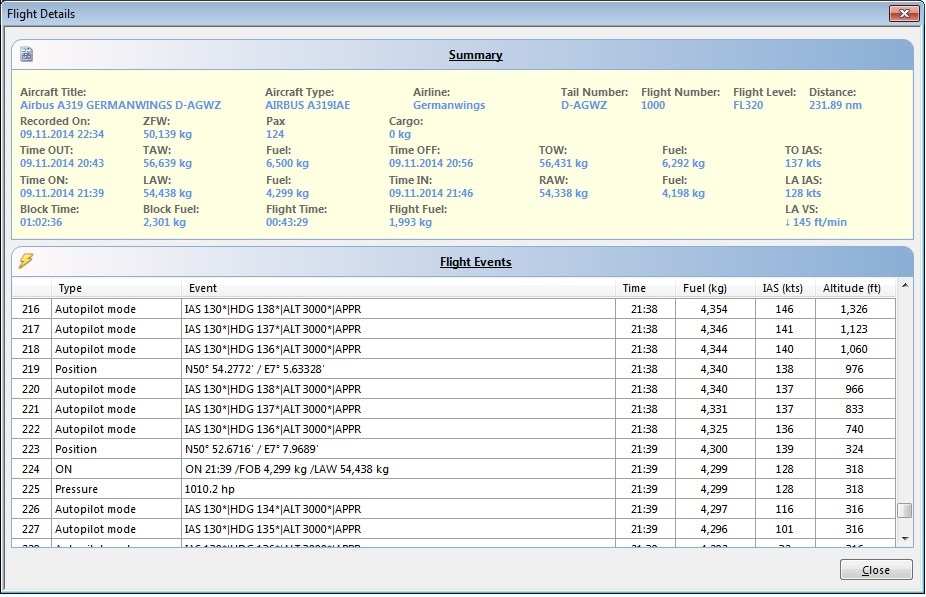
Task: Click the Flight Events section header
Action: point(475,262)
